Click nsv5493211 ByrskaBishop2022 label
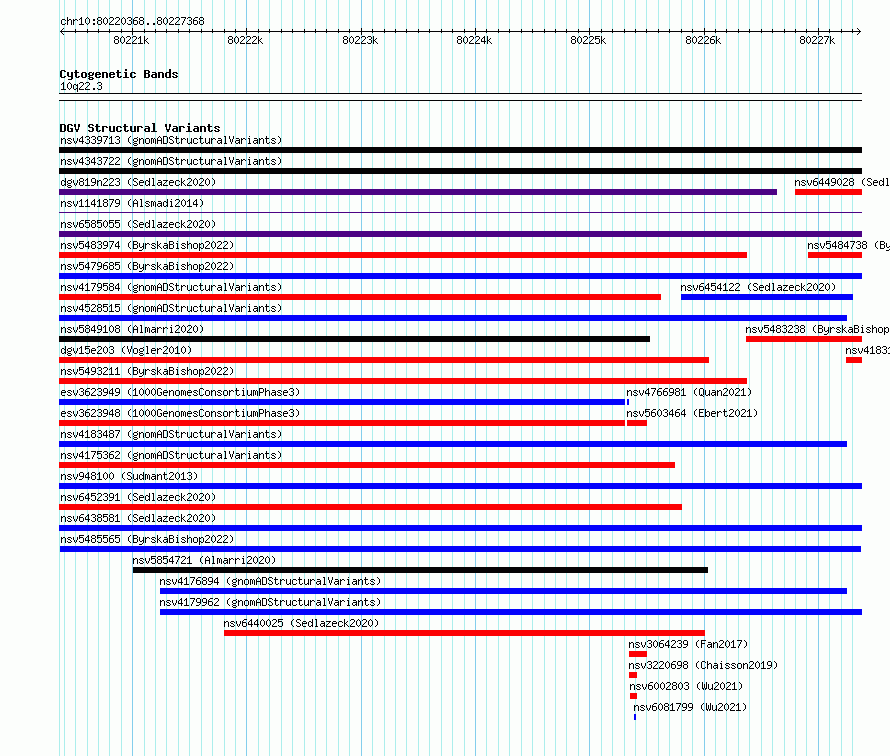Image resolution: width=890 pixels, height=756 pixels. [147, 371]
